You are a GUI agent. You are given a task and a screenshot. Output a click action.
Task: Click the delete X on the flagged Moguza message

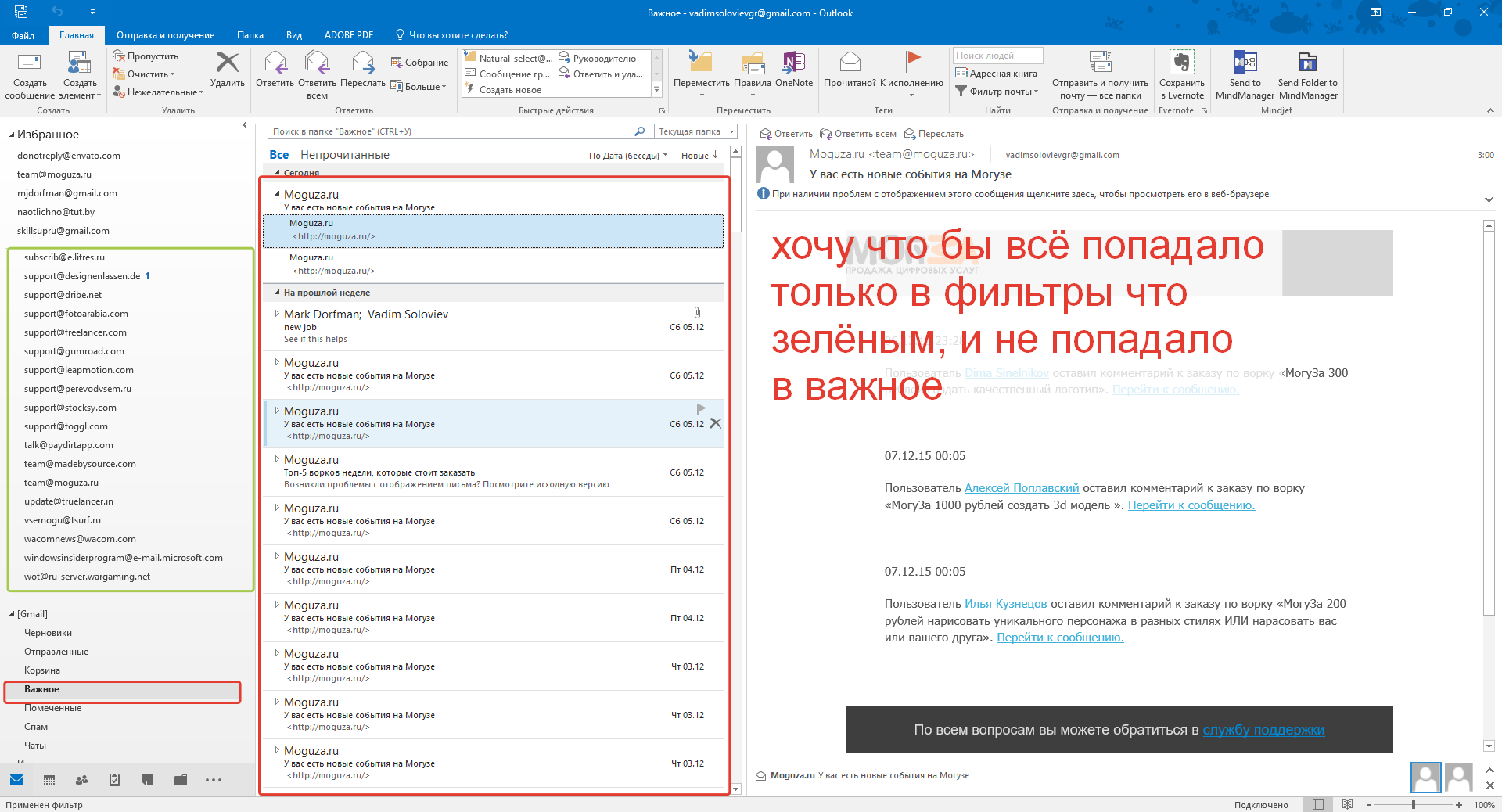(x=715, y=424)
